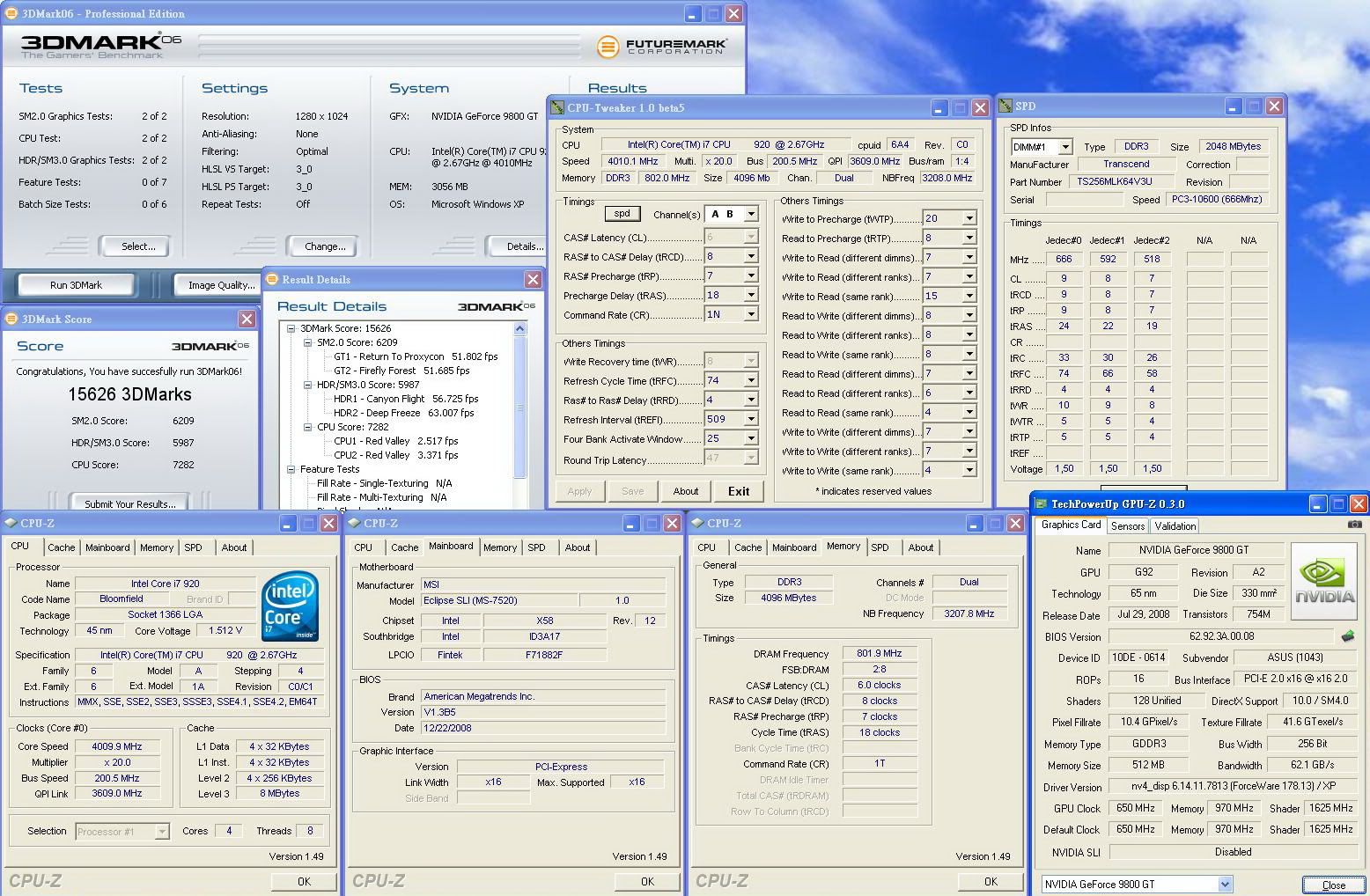Open RAS# to CAS# Delay (tRCD) dropdown
Image resolution: width=1370 pixels, height=896 pixels.
pyautogui.click(x=751, y=256)
